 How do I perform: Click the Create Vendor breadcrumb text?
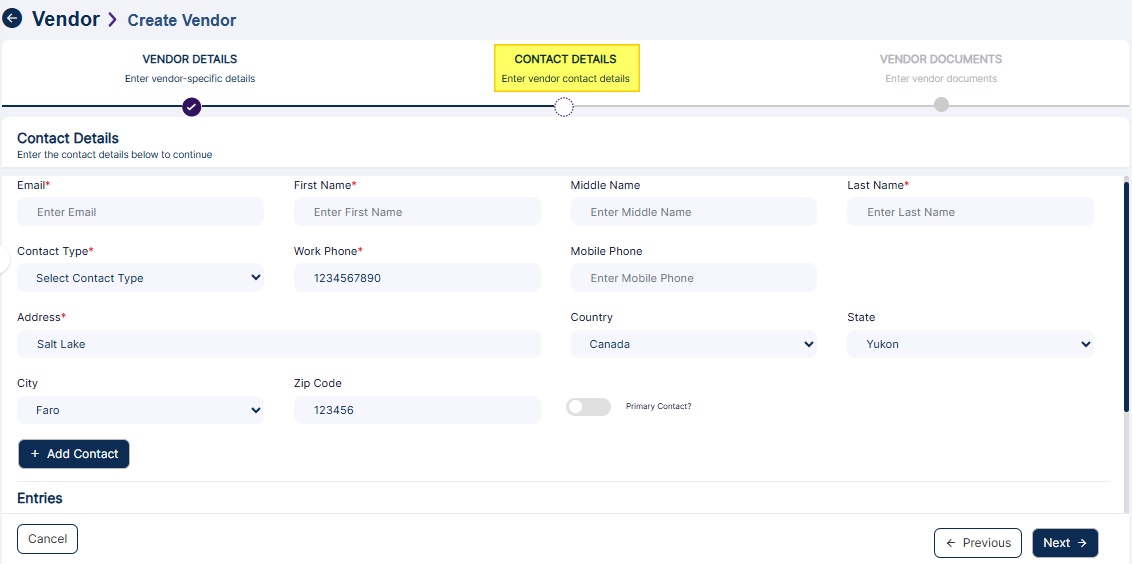pyautogui.click(x=182, y=20)
